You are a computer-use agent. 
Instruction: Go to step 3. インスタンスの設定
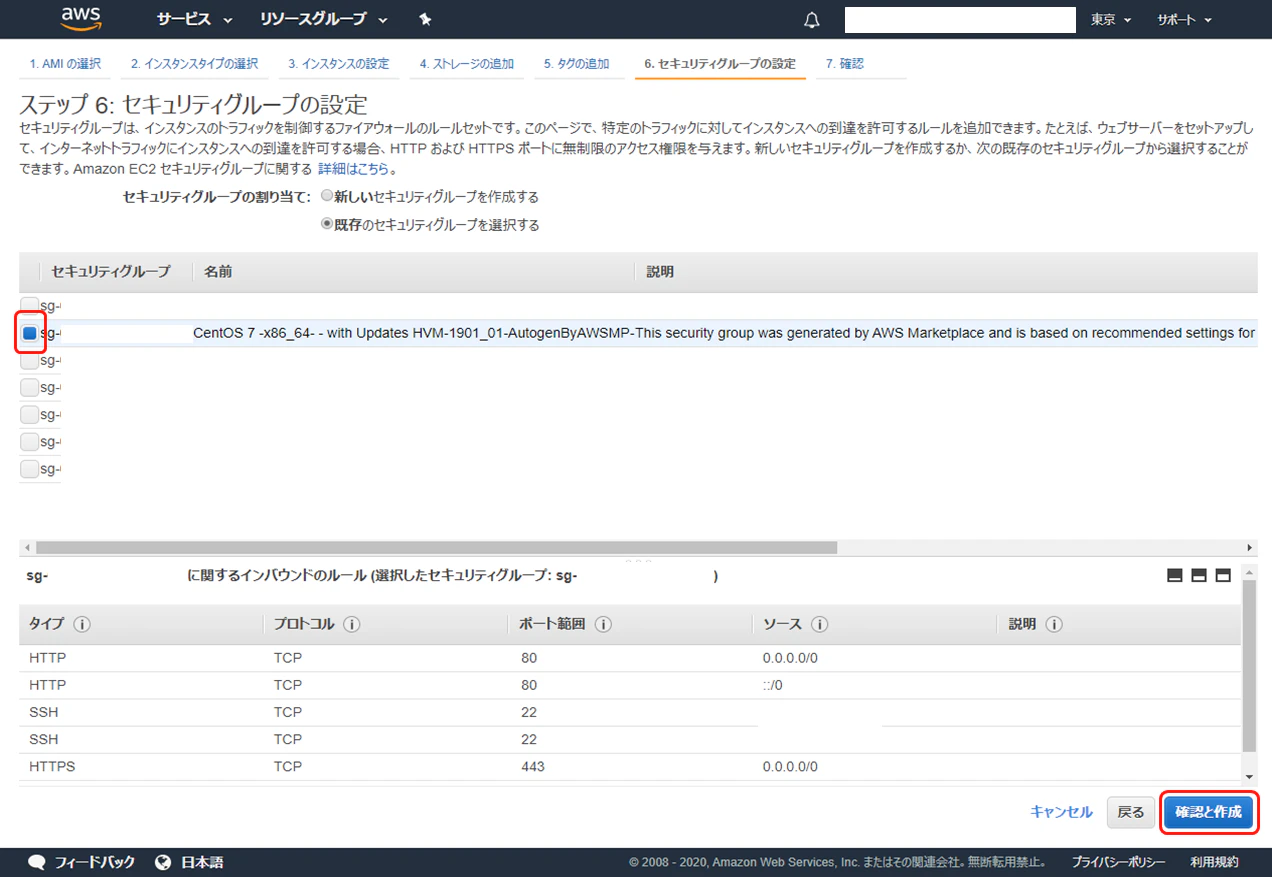coord(339,64)
